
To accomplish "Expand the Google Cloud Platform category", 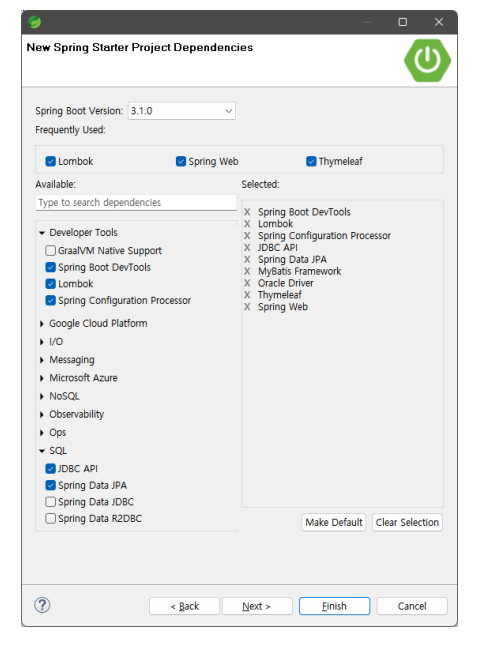I will (42, 324).
